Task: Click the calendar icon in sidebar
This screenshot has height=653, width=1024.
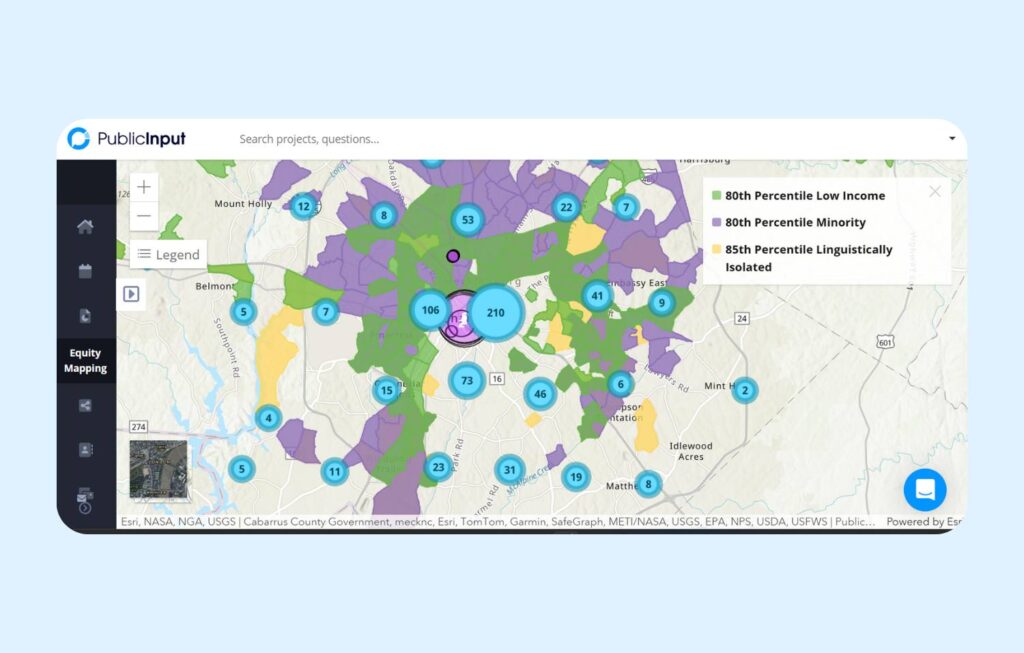Action: click(x=85, y=271)
